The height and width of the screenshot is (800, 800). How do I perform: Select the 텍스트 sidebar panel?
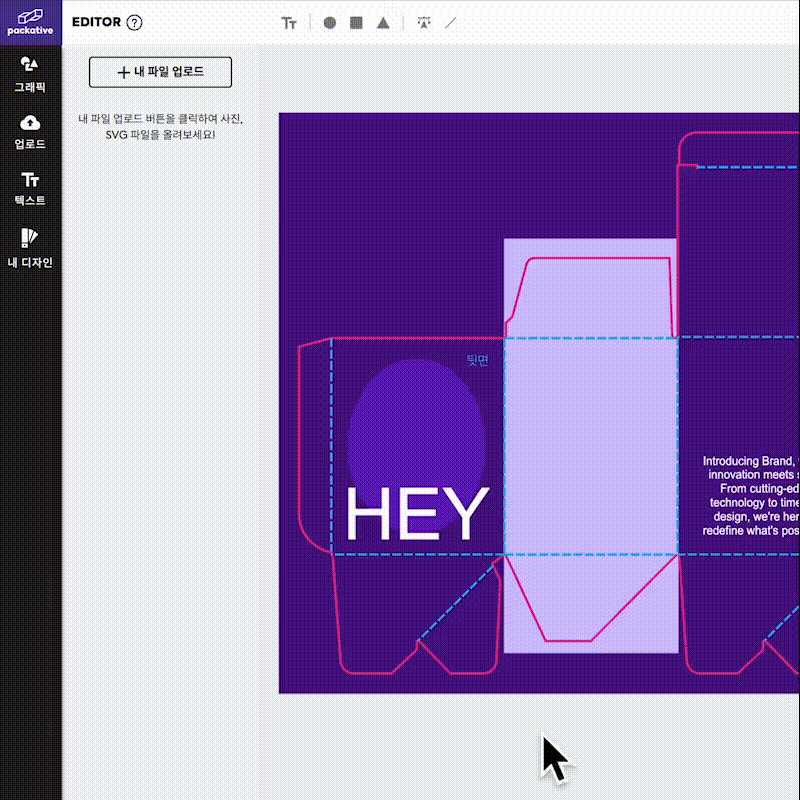[29, 188]
